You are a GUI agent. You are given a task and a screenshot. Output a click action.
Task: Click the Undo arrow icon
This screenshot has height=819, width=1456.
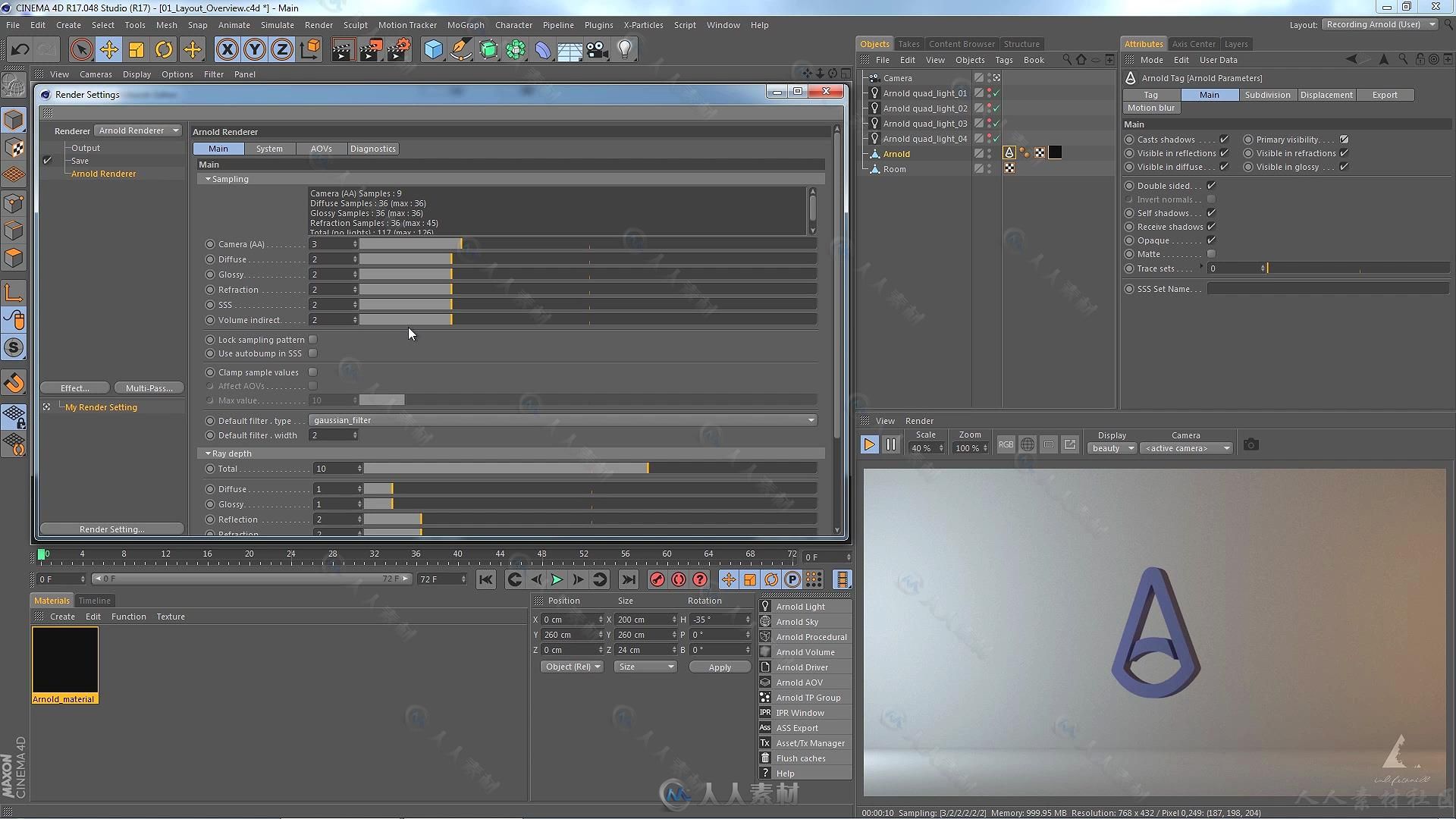(20, 50)
